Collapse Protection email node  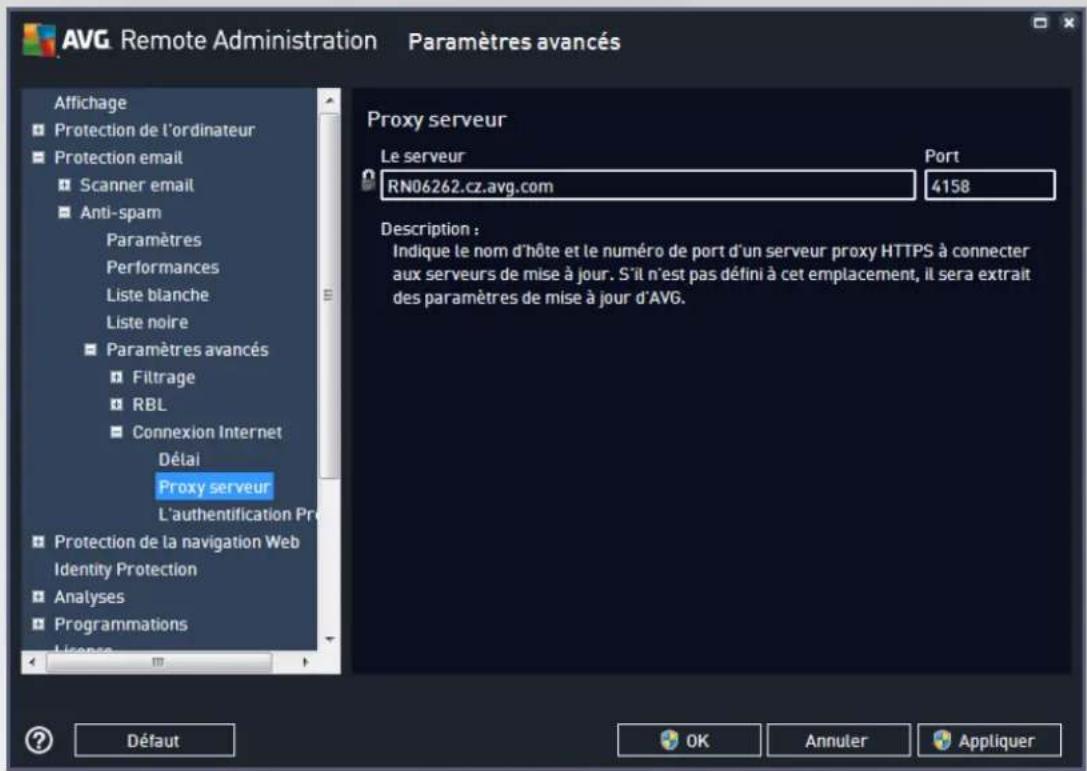[39, 157]
